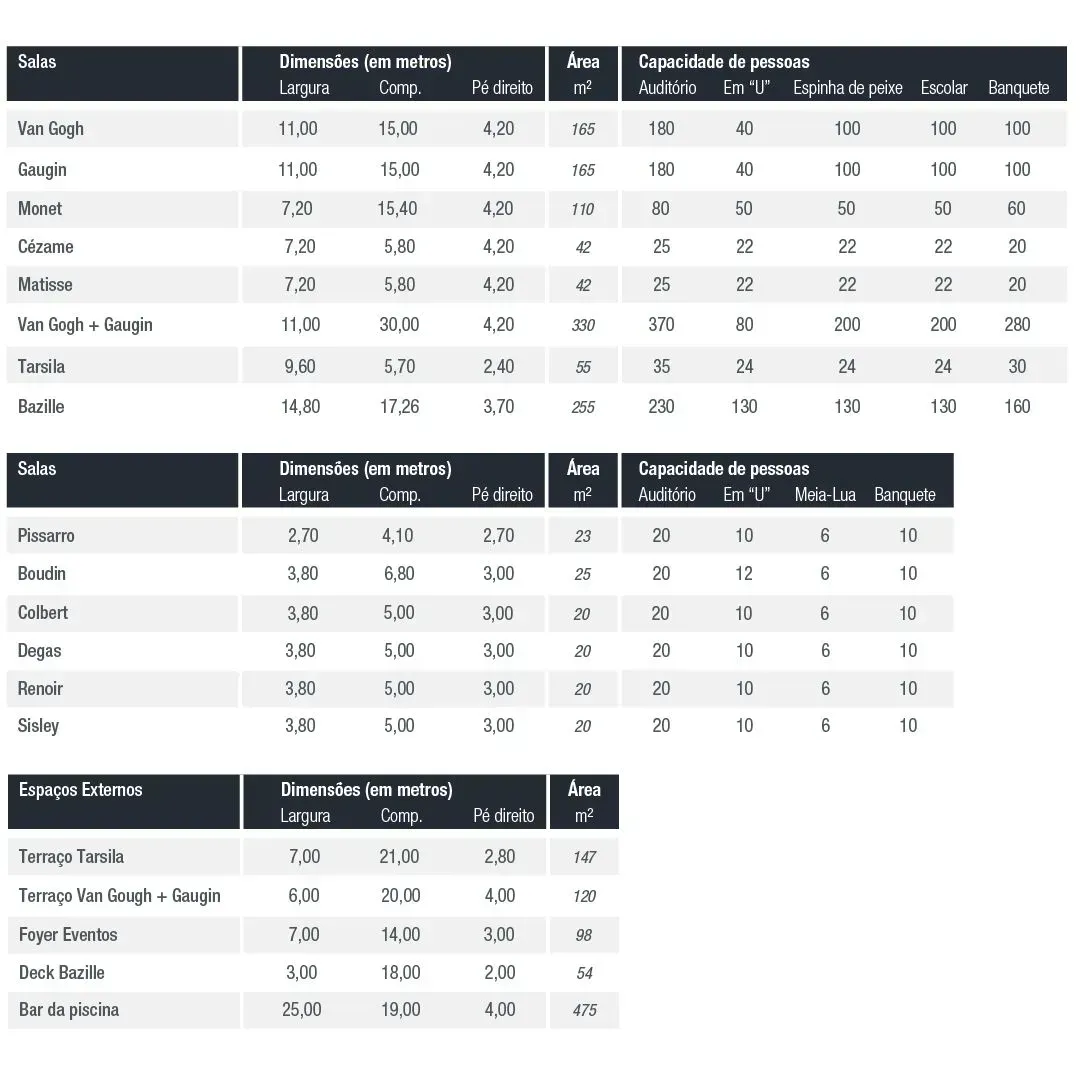Click the Bazille room name

click(x=41, y=406)
